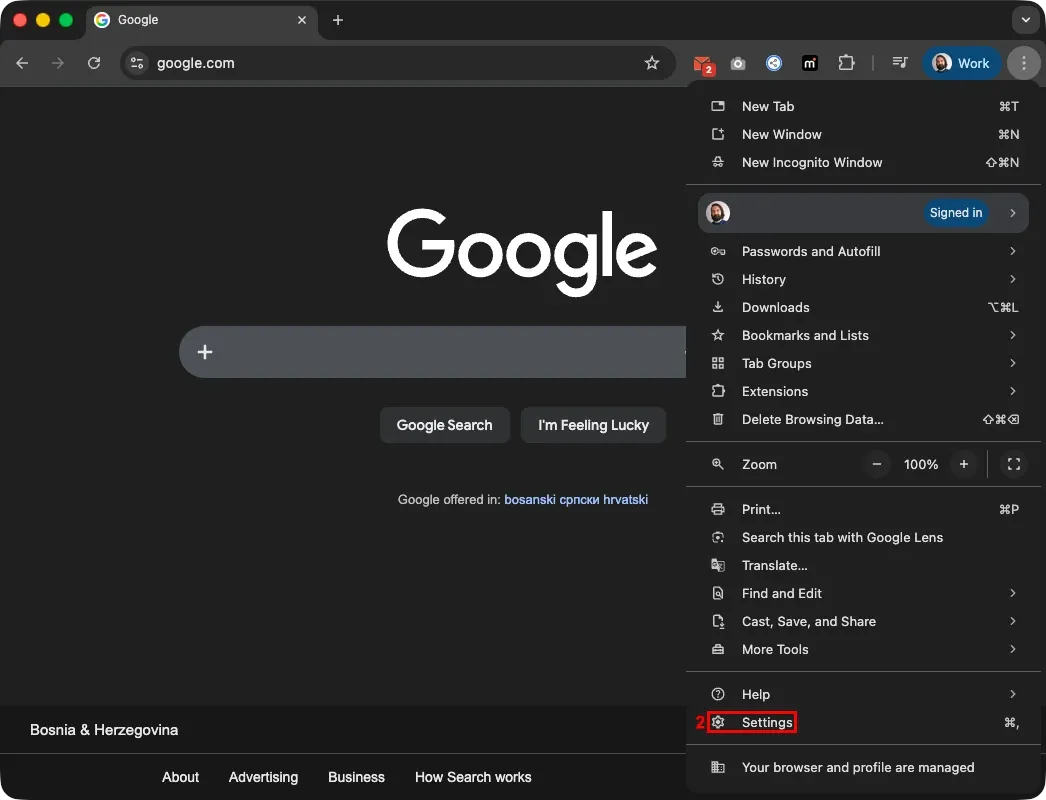The width and height of the screenshot is (1046, 800).
Task: Click Your browser and profile are managed
Action: (863, 768)
